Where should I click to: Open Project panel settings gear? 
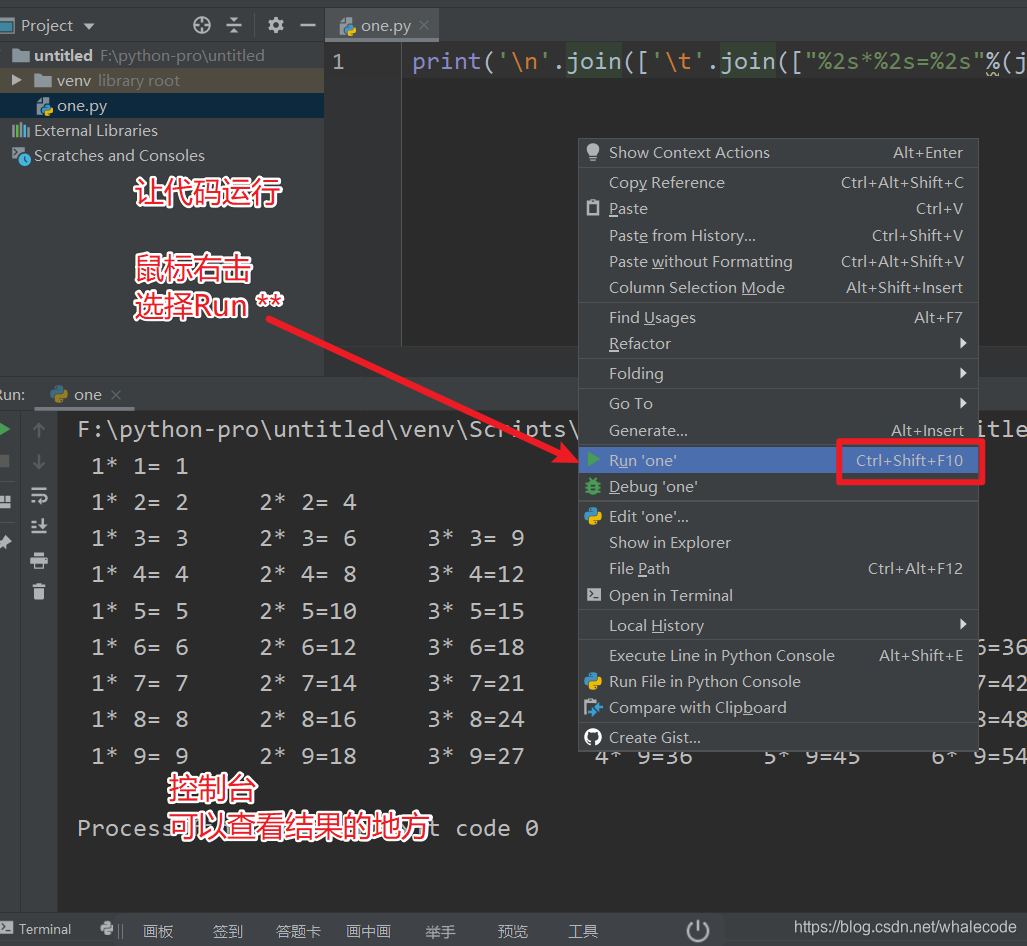(x=276, y=26)
